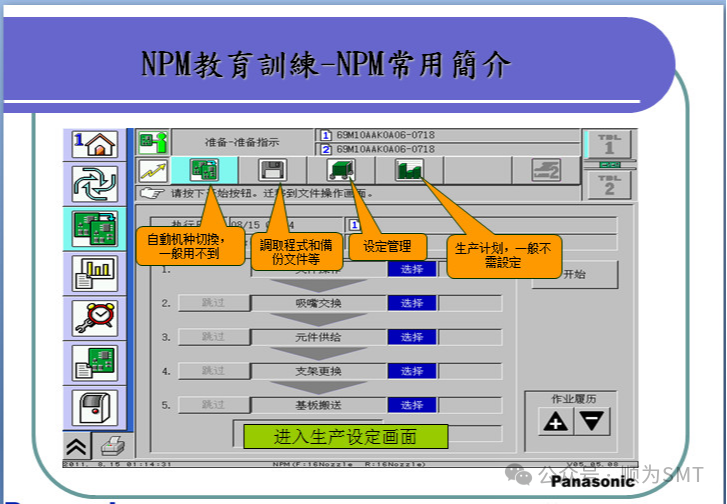The height and width of the screenshot is (504, 727).
Task: Open the green cart setting management icon
Action: point(342,170)
